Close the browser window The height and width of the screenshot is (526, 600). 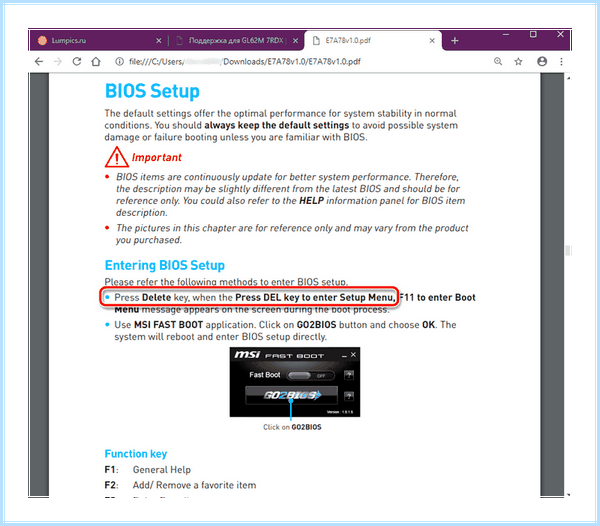(561, 34)
